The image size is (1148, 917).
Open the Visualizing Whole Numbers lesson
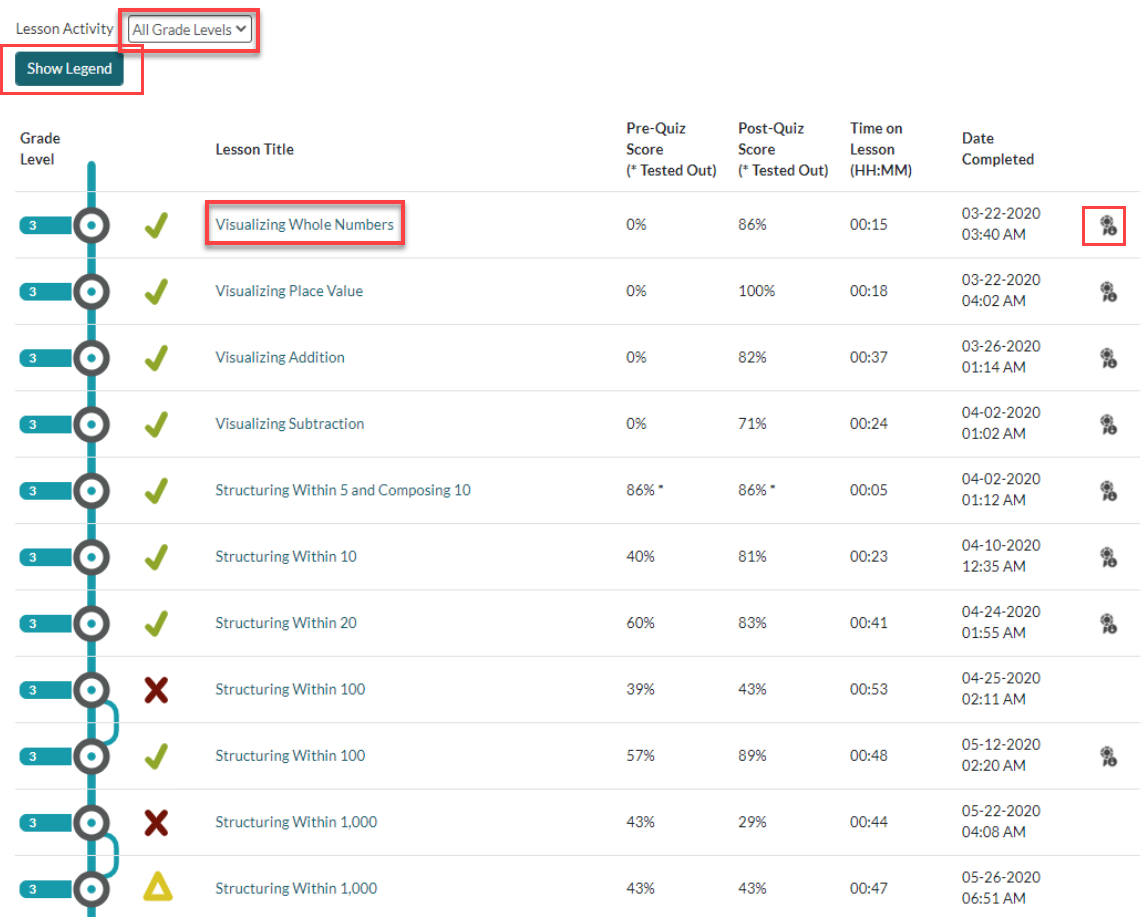(305, 224)
